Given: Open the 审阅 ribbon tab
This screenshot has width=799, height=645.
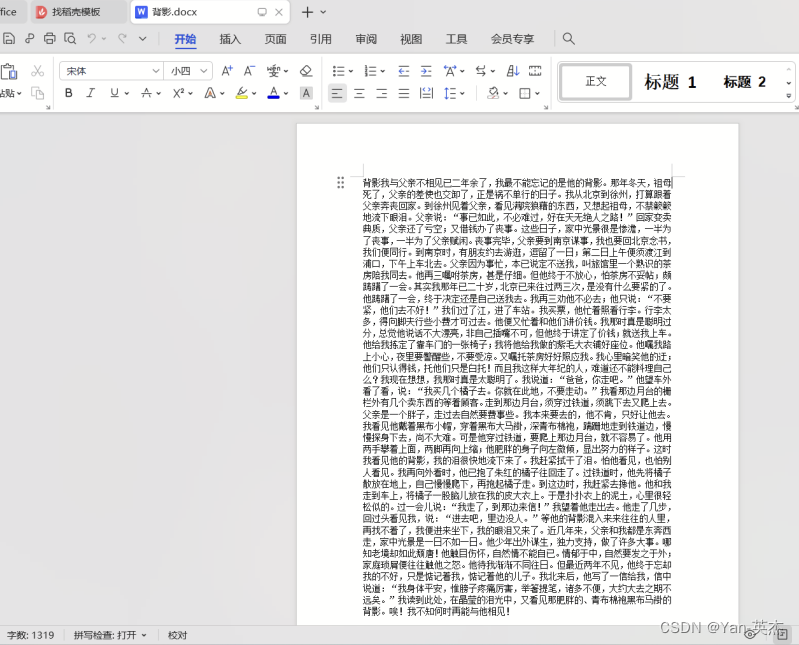Looking at the screenshot, I should (366, 39).
